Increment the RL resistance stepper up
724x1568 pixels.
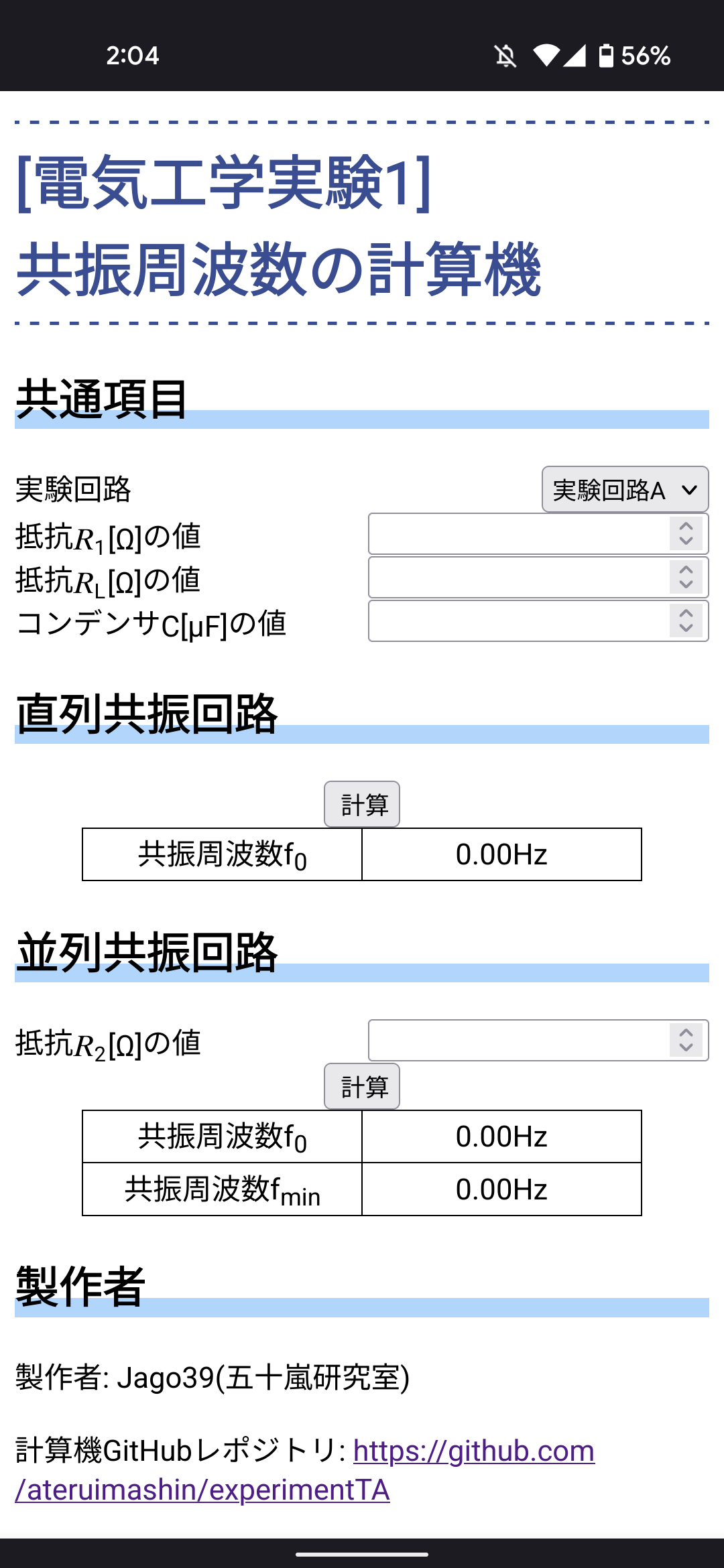point(686,570)
